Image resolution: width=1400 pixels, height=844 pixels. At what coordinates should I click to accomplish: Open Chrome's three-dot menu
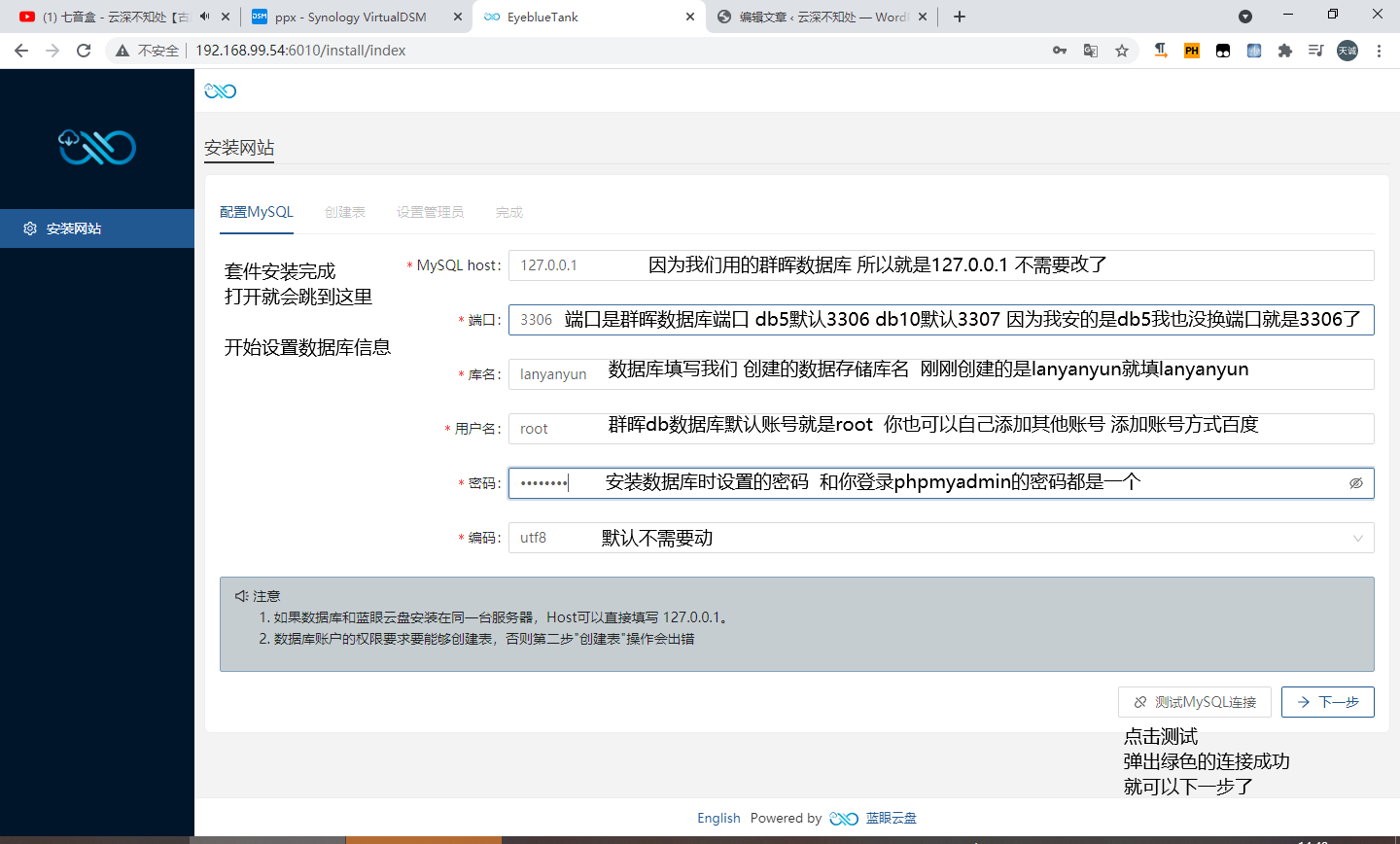pos(1380,51)
